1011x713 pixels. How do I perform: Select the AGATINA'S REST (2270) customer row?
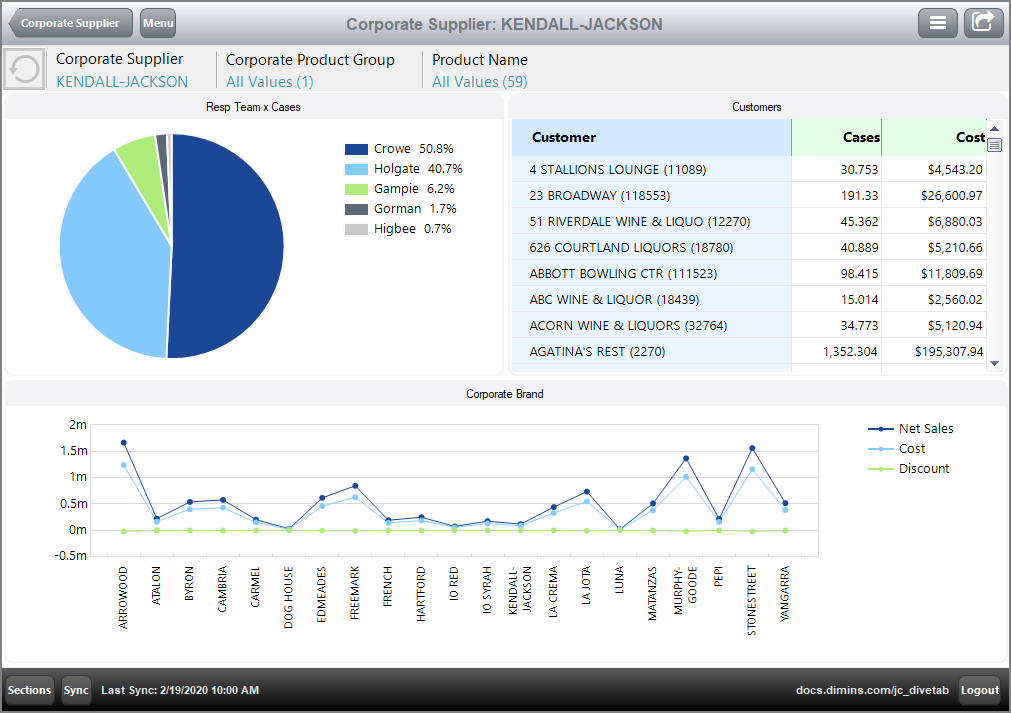597,352
